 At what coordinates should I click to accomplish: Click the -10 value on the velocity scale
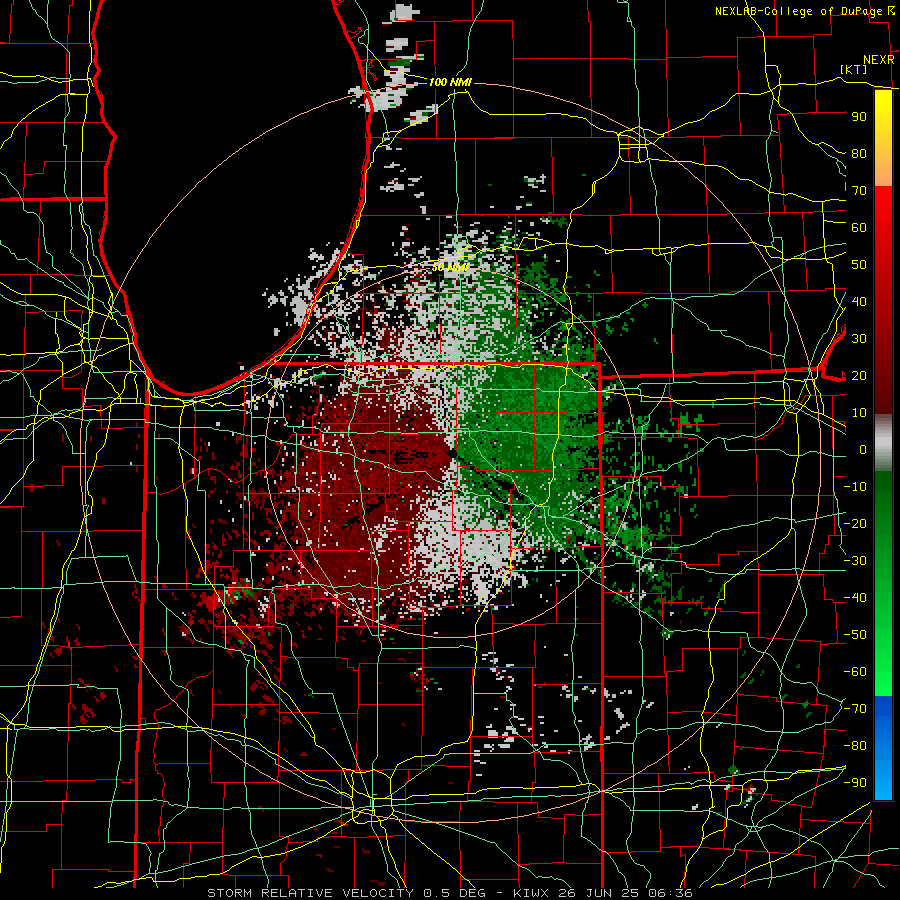click(855, 487)
